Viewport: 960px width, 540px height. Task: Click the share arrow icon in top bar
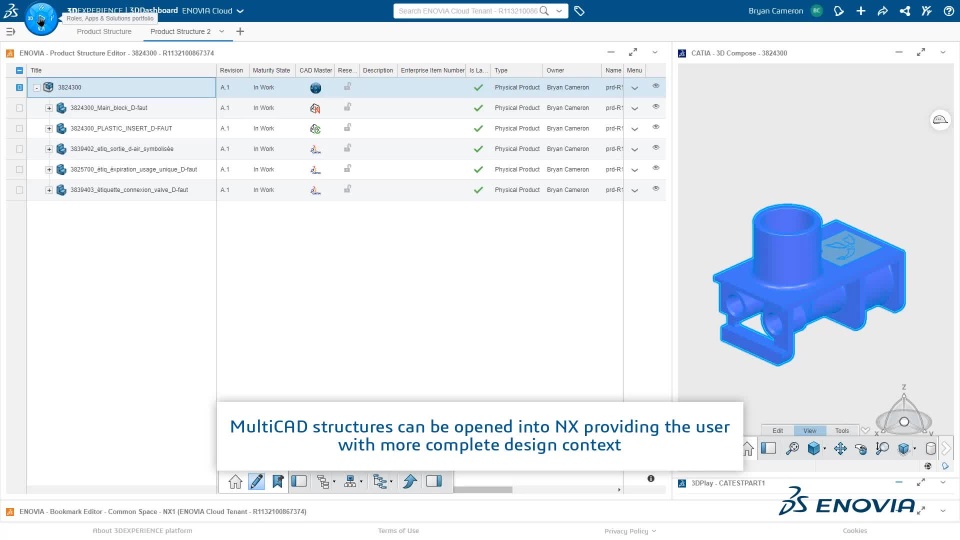882,11
